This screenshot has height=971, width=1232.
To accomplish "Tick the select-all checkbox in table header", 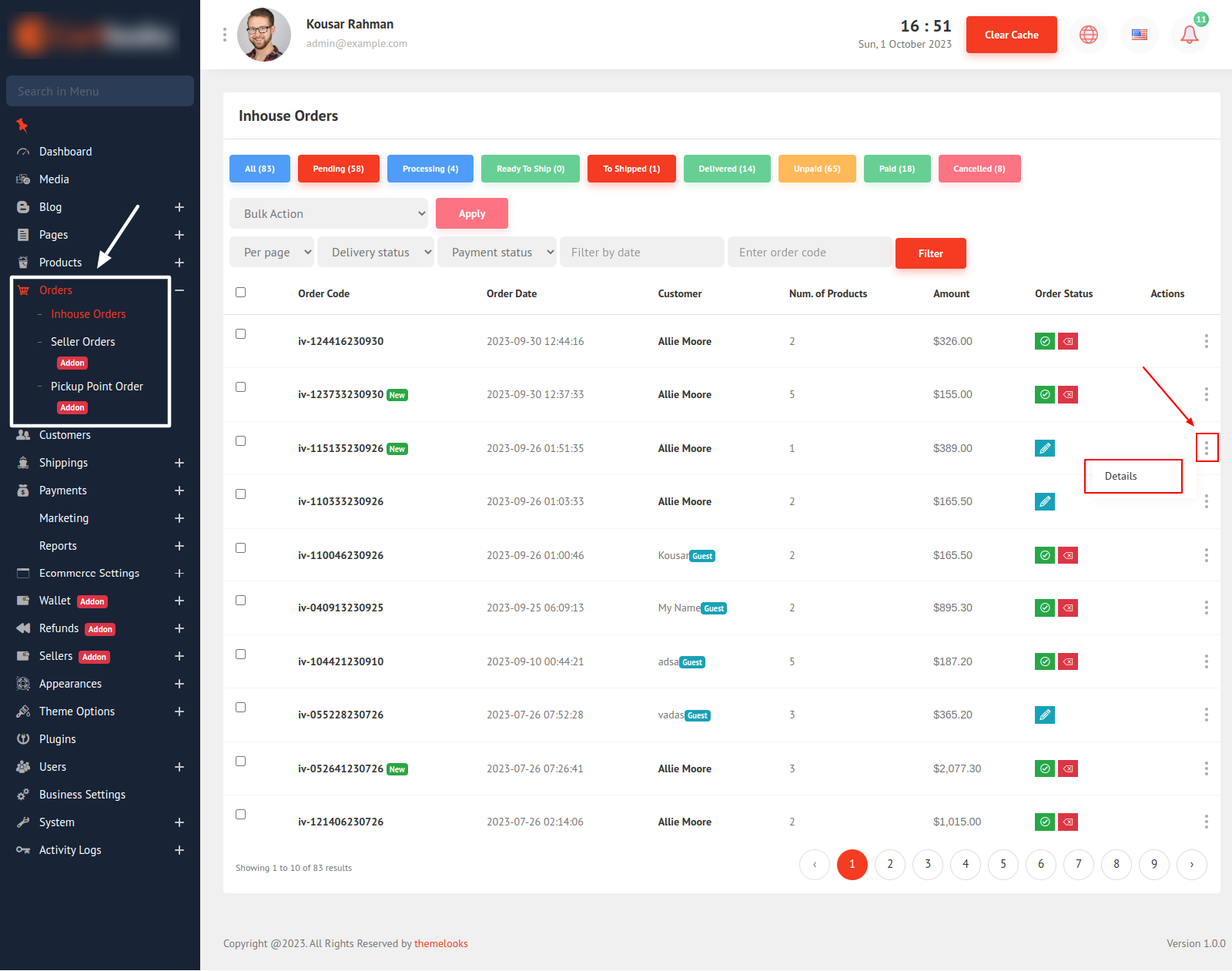I will click(x=241, y=293).
